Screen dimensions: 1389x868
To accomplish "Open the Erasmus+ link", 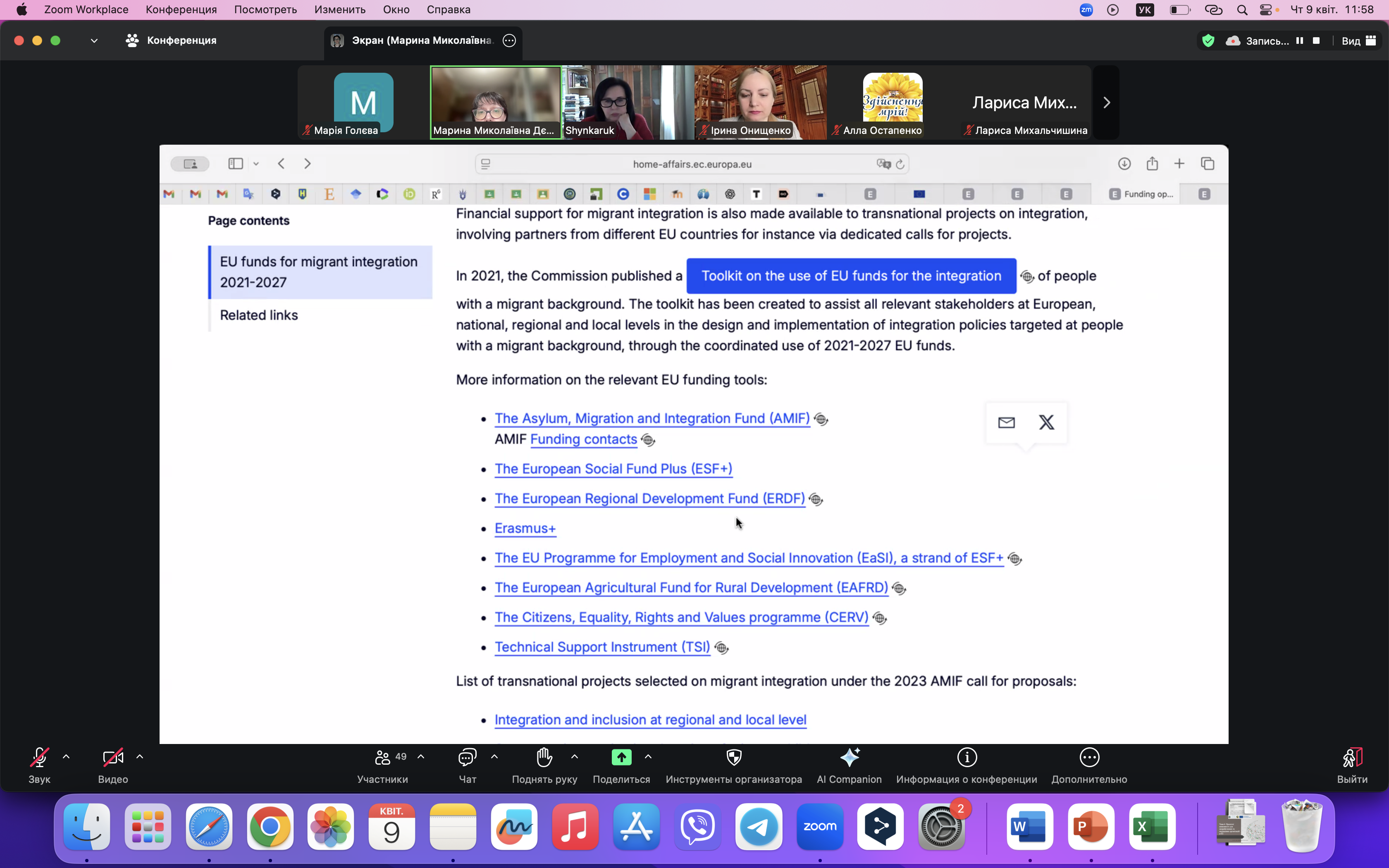I will (525, 528).
